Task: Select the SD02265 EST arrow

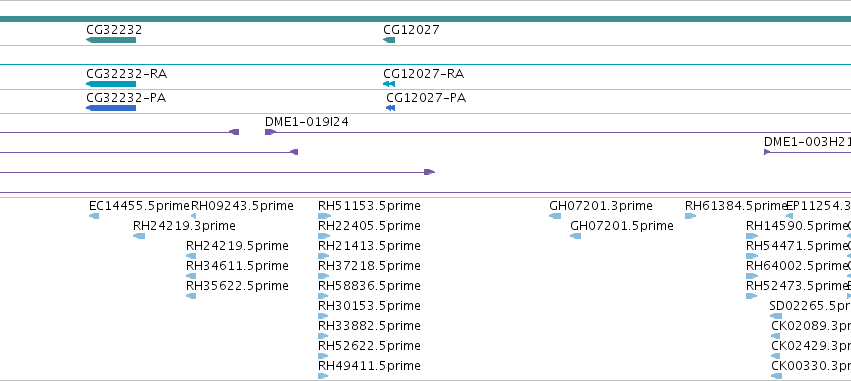Action: (x=776, y=316)
